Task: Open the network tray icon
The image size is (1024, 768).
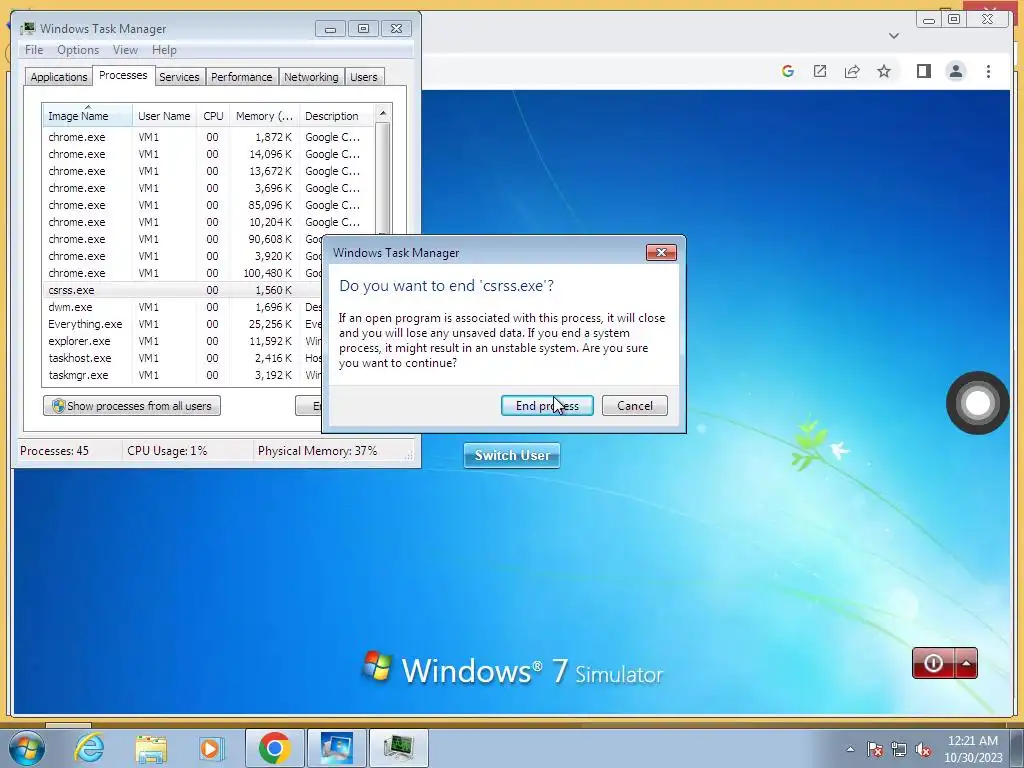Action: pyautogui.click(x=899, y=749)
